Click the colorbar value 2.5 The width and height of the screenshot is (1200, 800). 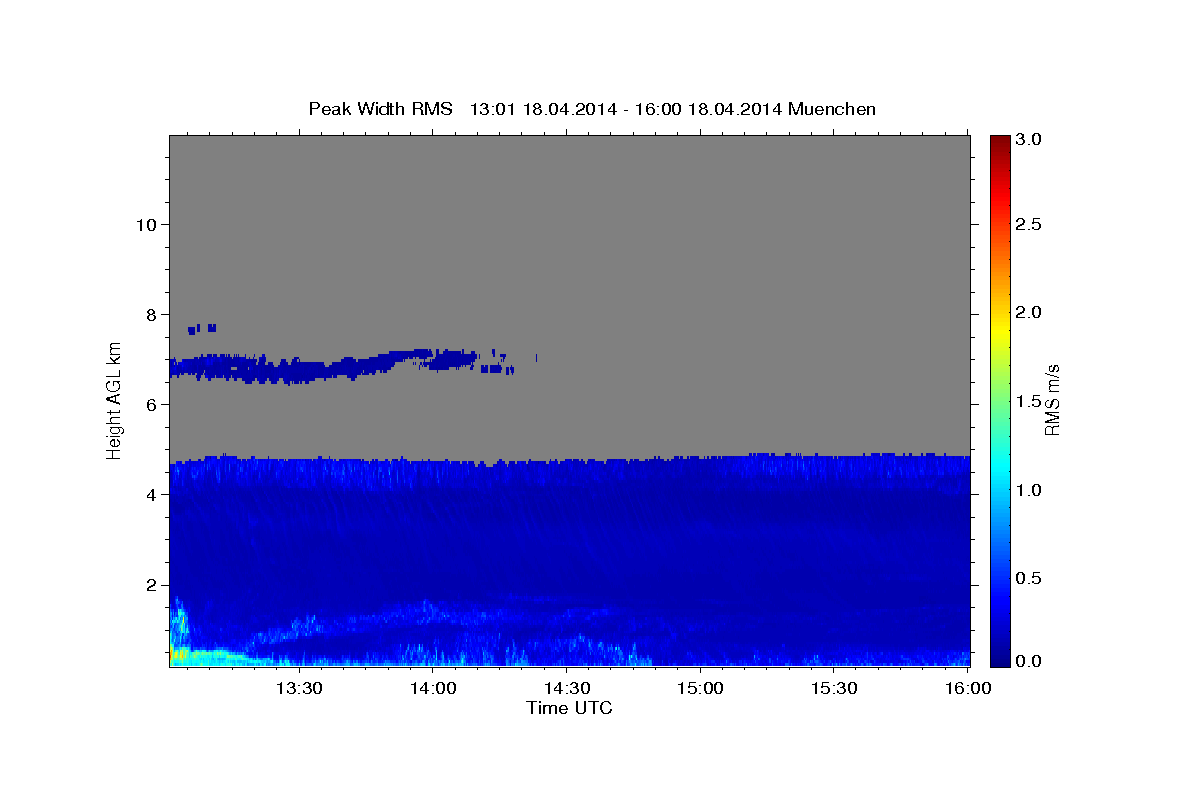(x=1028, y=224)
